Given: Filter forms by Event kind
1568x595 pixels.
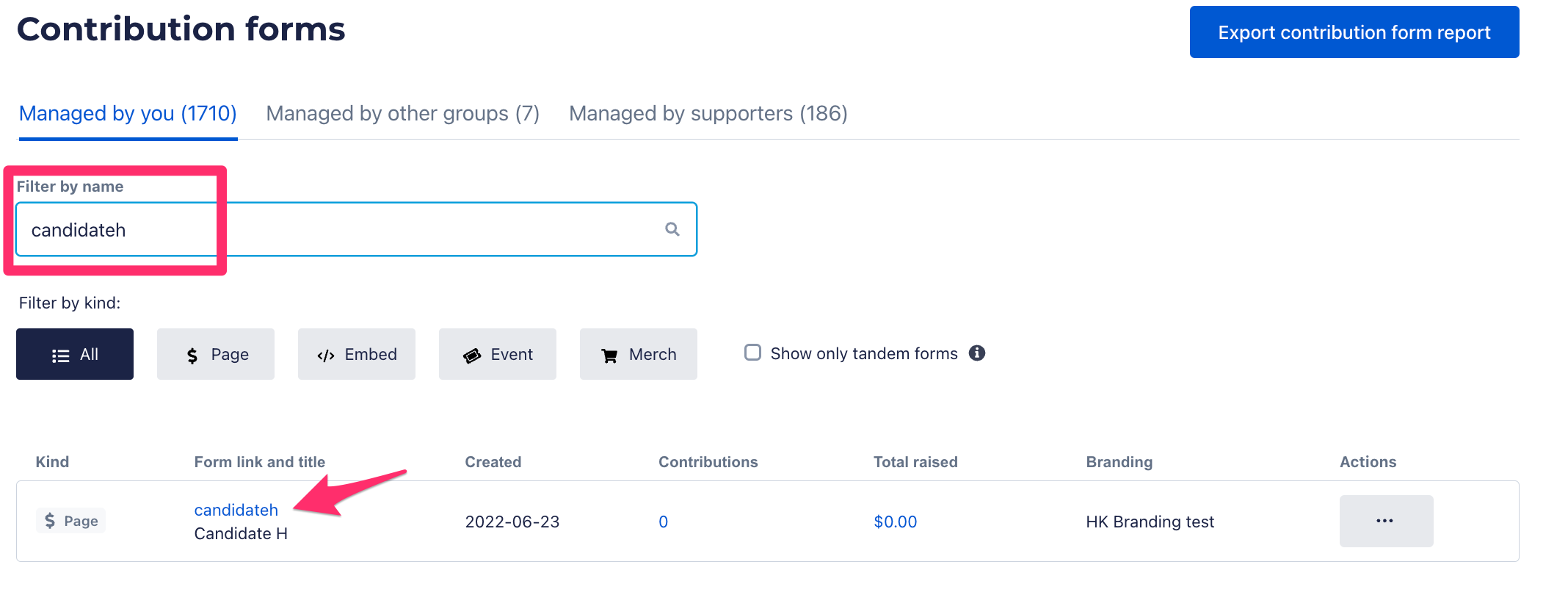Looking at the screenshot, I should 498,354.
